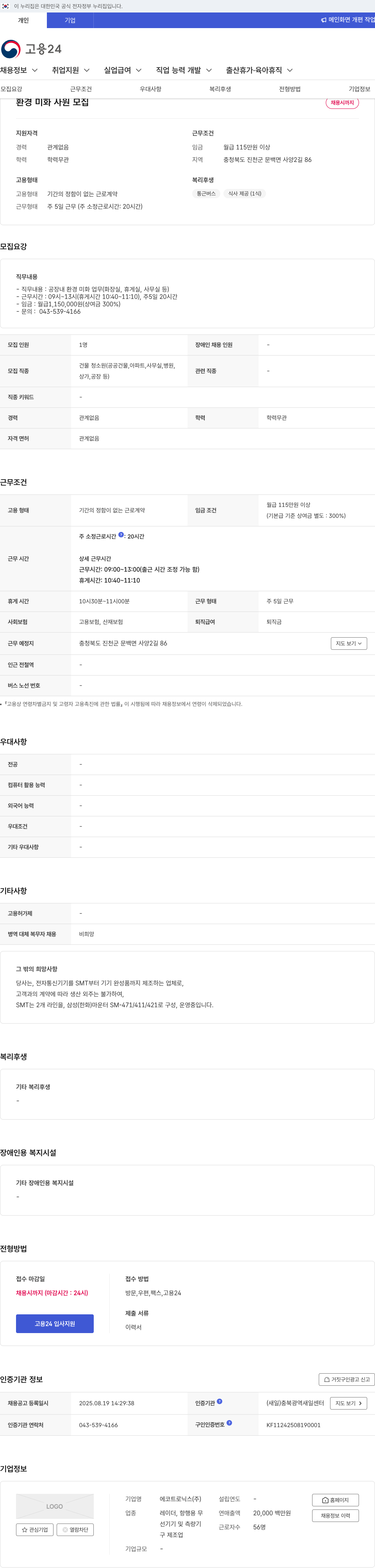Click the 인증기관 연락처 number 043-539-4166
The image size is (375, 1568).
[98, 1425]
